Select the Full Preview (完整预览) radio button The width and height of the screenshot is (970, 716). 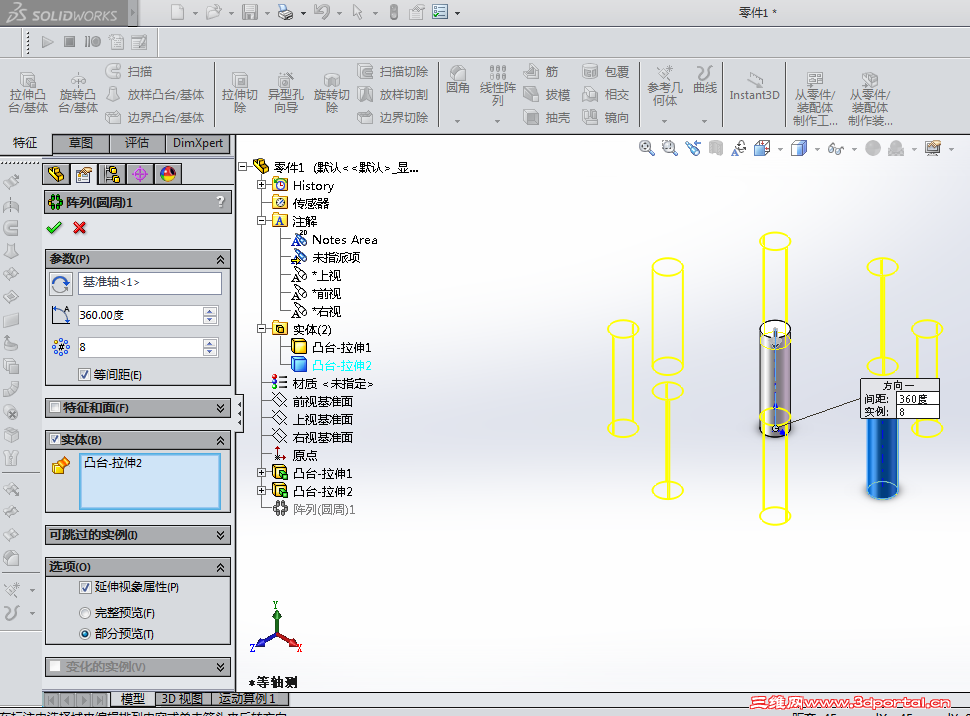tap(85, 613)
